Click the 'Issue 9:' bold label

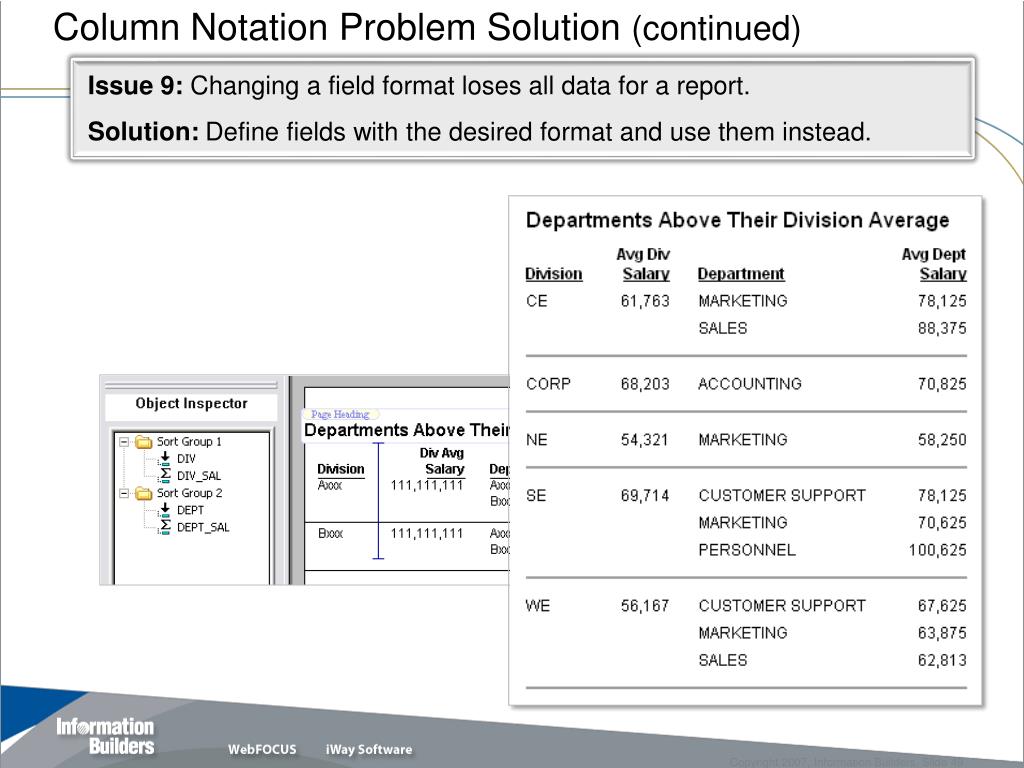coord(135,86)
